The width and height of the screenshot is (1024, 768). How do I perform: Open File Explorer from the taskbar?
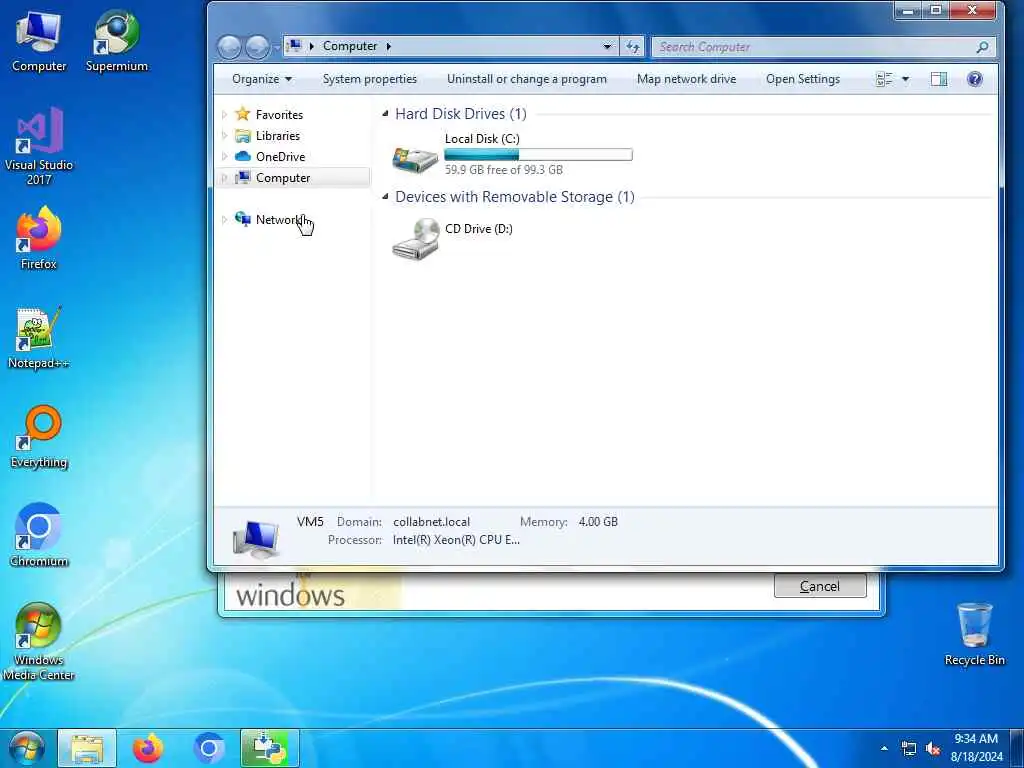pos(87,748)
